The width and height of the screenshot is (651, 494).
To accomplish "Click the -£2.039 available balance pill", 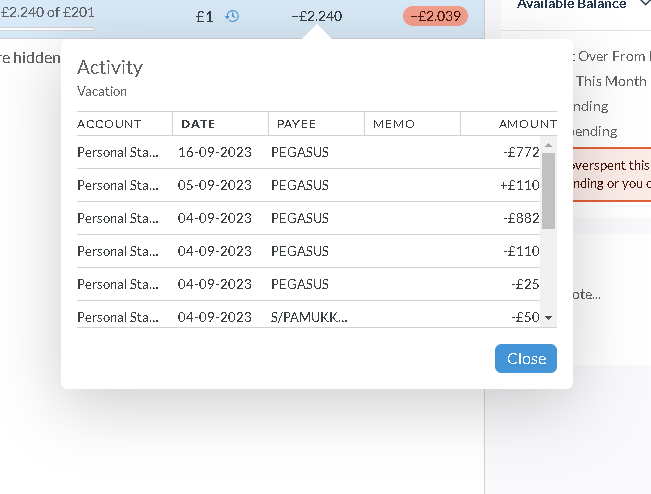I will tap(436, 16).
